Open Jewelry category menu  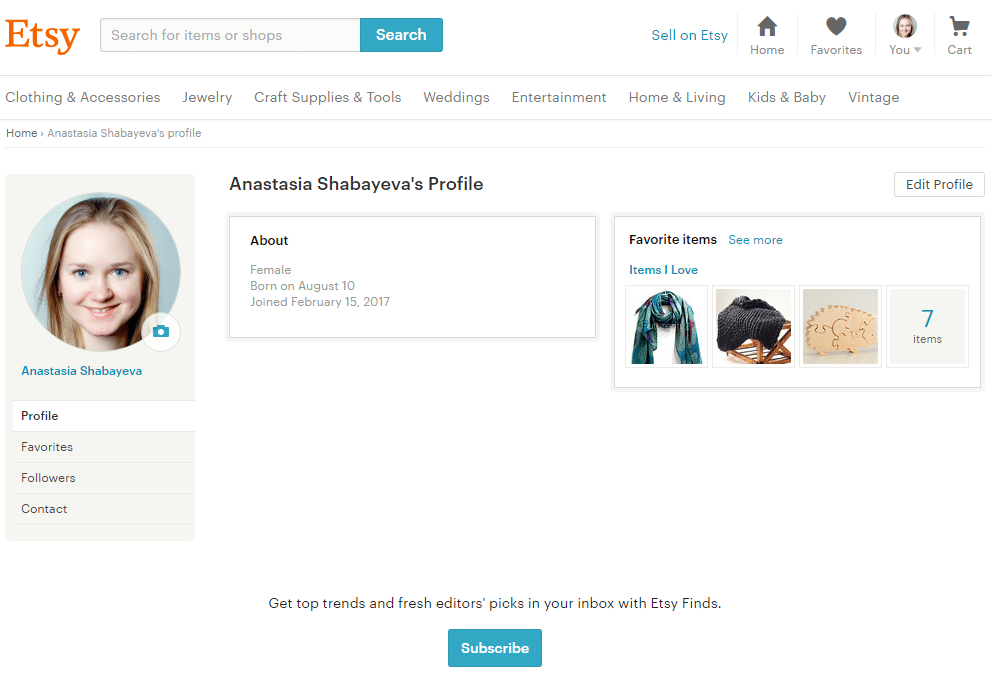207,97
